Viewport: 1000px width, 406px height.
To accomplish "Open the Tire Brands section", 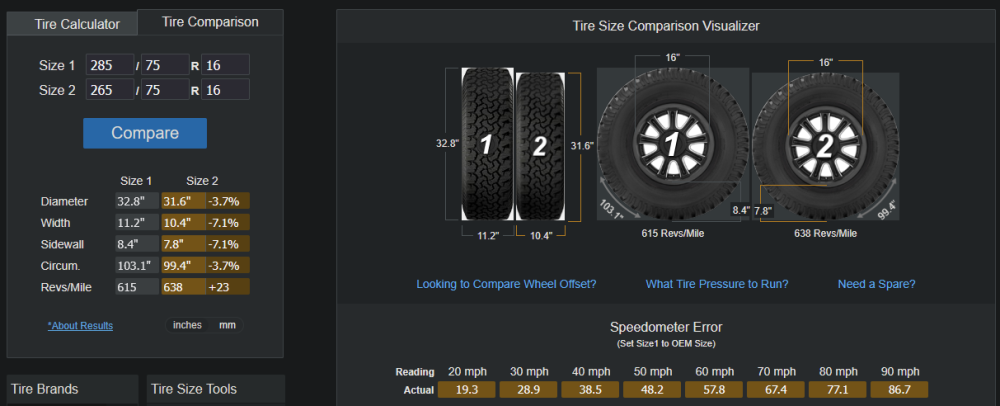I will coord(72,389).
